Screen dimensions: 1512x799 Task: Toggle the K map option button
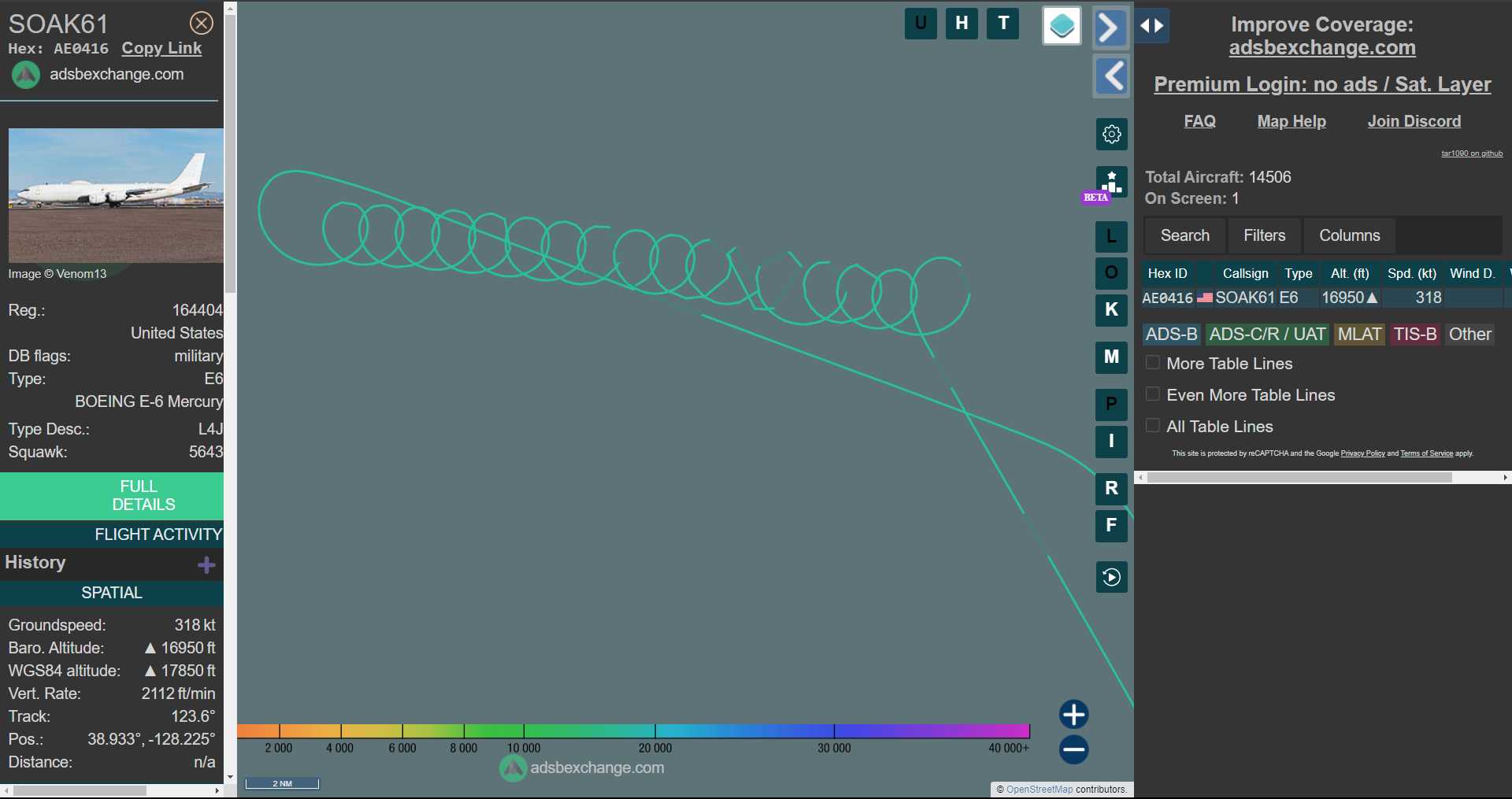[x=1111, y=309]
